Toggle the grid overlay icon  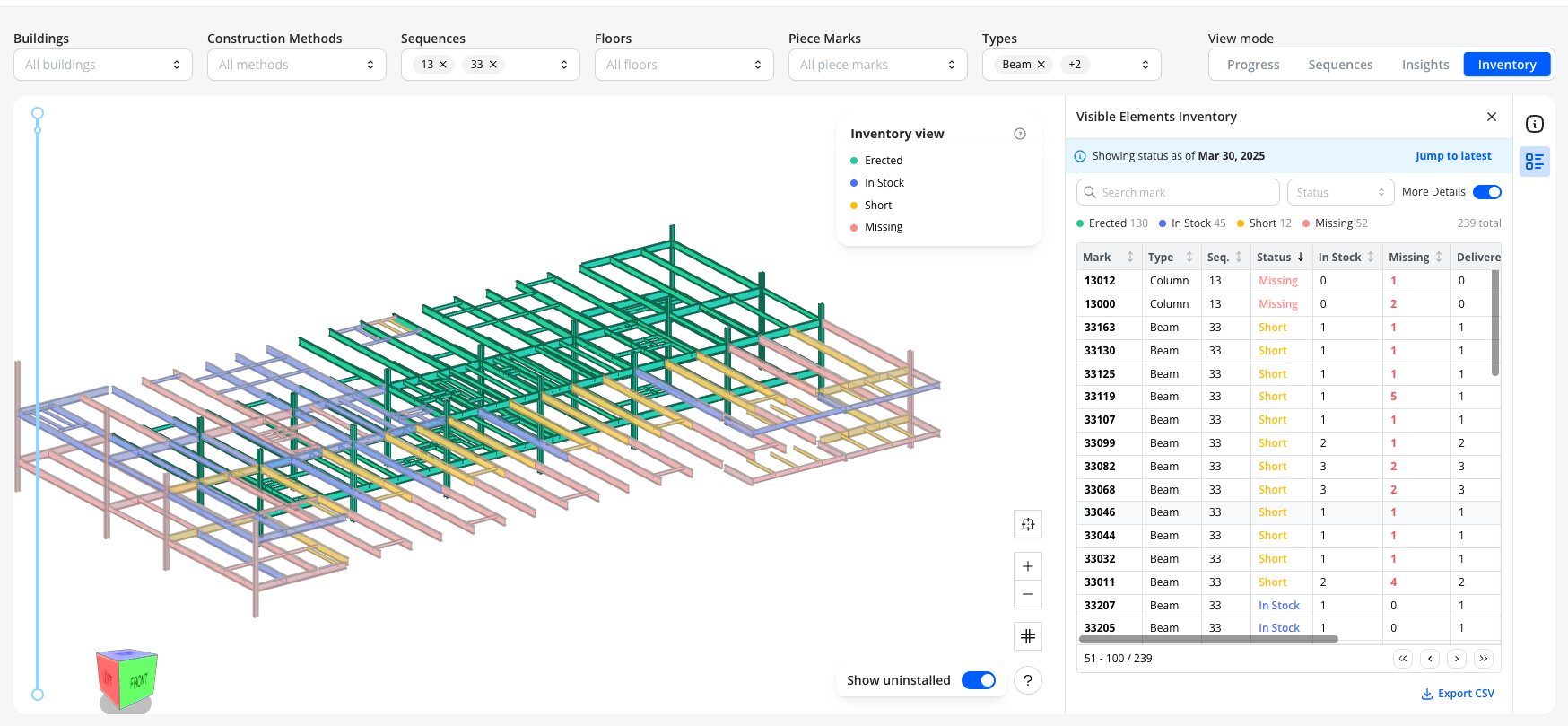(1028, 636)
